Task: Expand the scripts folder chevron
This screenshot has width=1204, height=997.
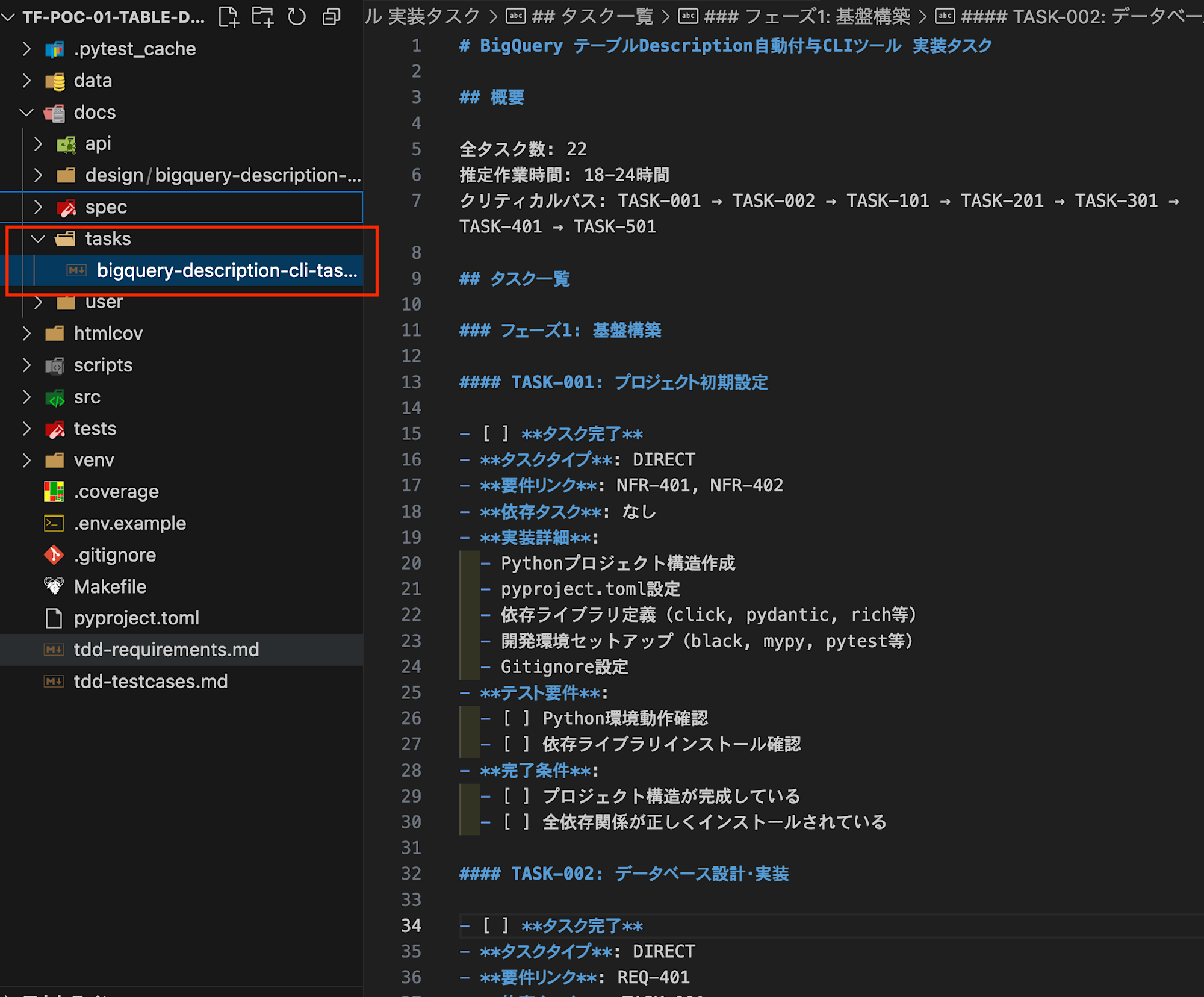Action: click(26, 365)
